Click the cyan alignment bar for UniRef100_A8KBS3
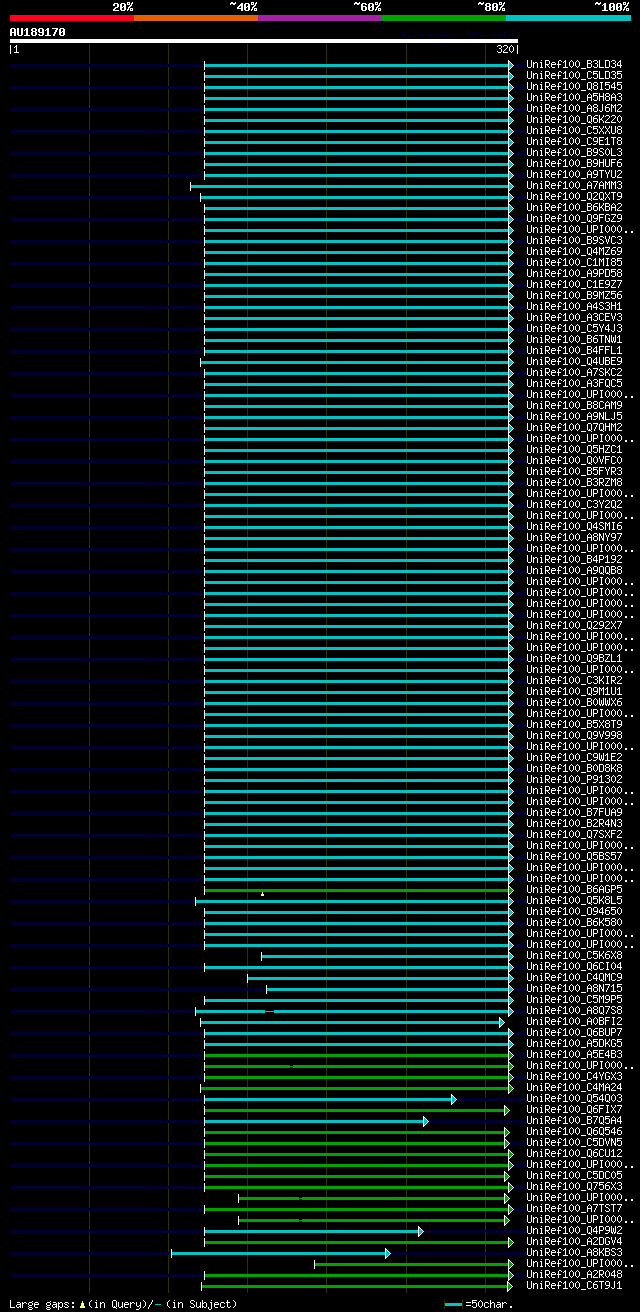Image resolution: width=640 pixels, height=1312 pixels. tap(280, 1253)
